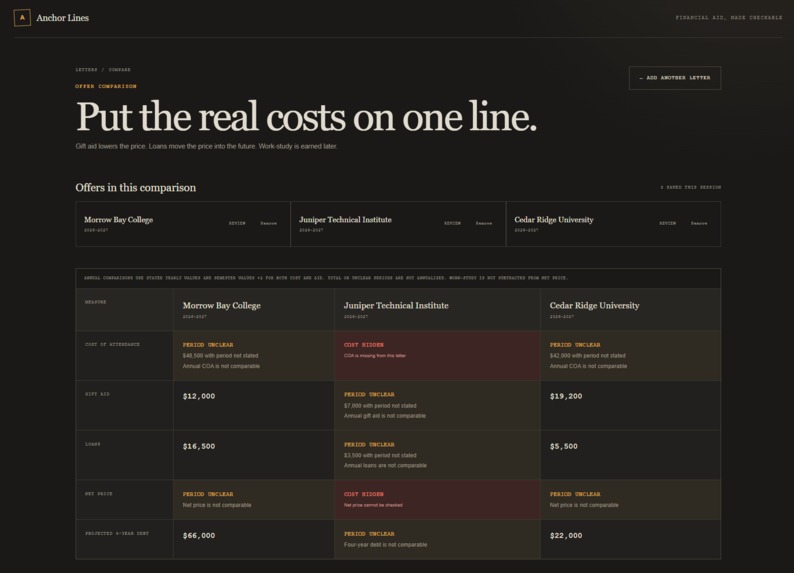Click the annual comparisons note above the table
This screenshot has width=794, height=573.
pos(326,278)
